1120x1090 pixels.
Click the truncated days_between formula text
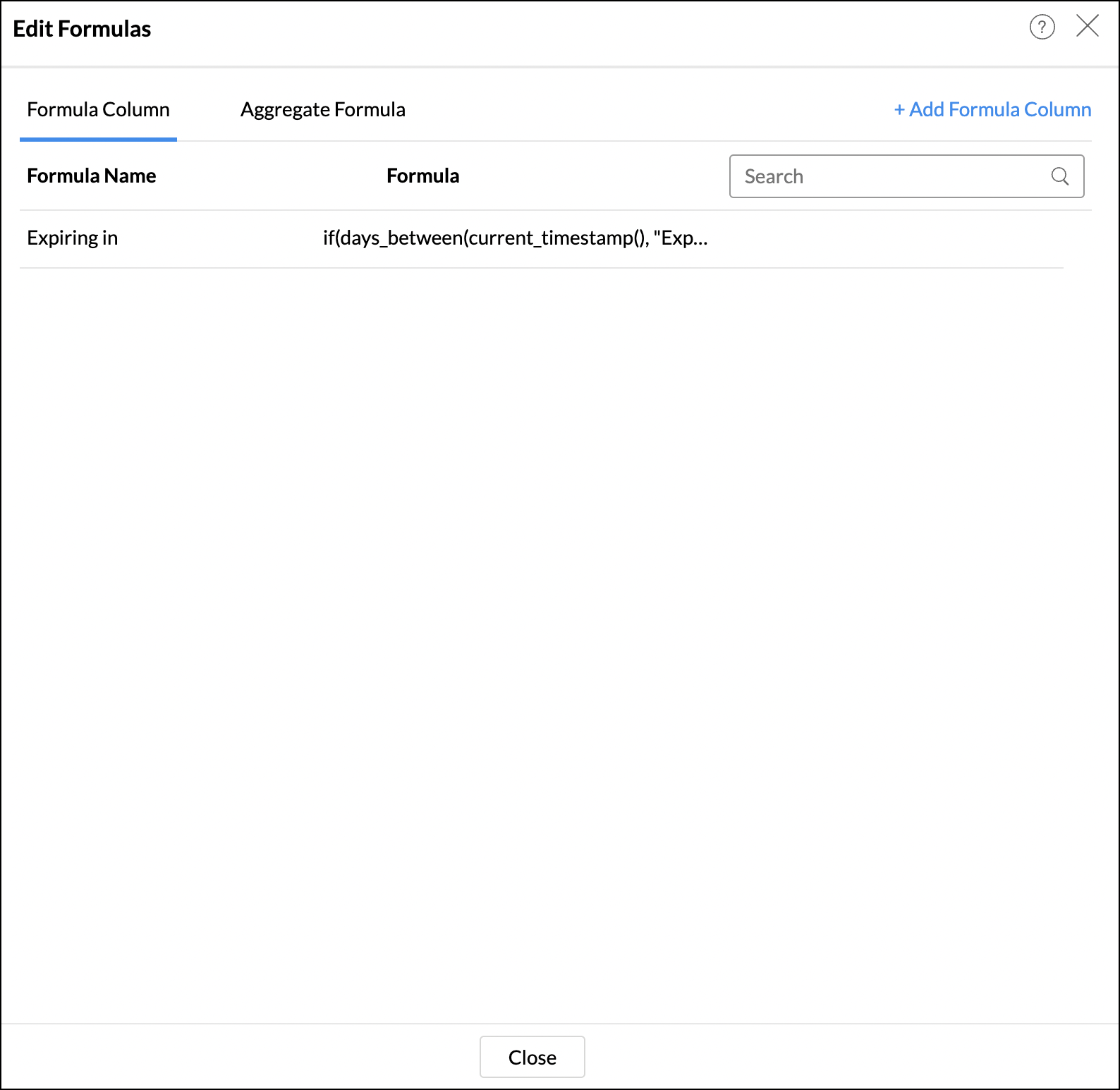click(x=515, y=238)
